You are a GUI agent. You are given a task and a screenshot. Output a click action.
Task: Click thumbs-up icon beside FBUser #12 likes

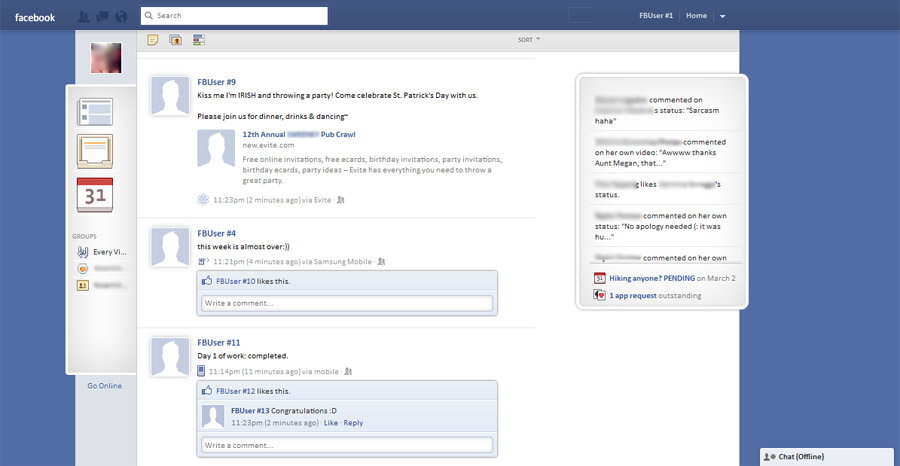tap(207, 391)
